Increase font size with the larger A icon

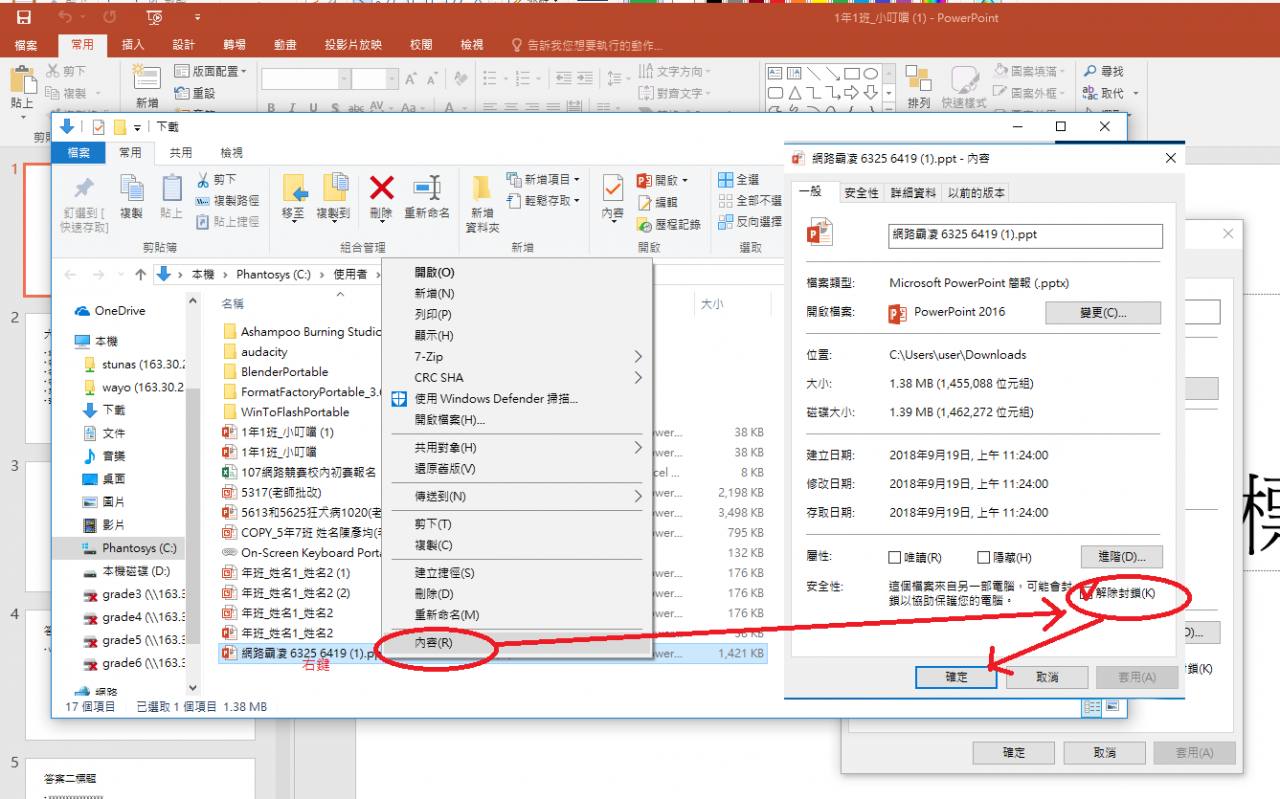pyautogui.click(x=412, y=78)
